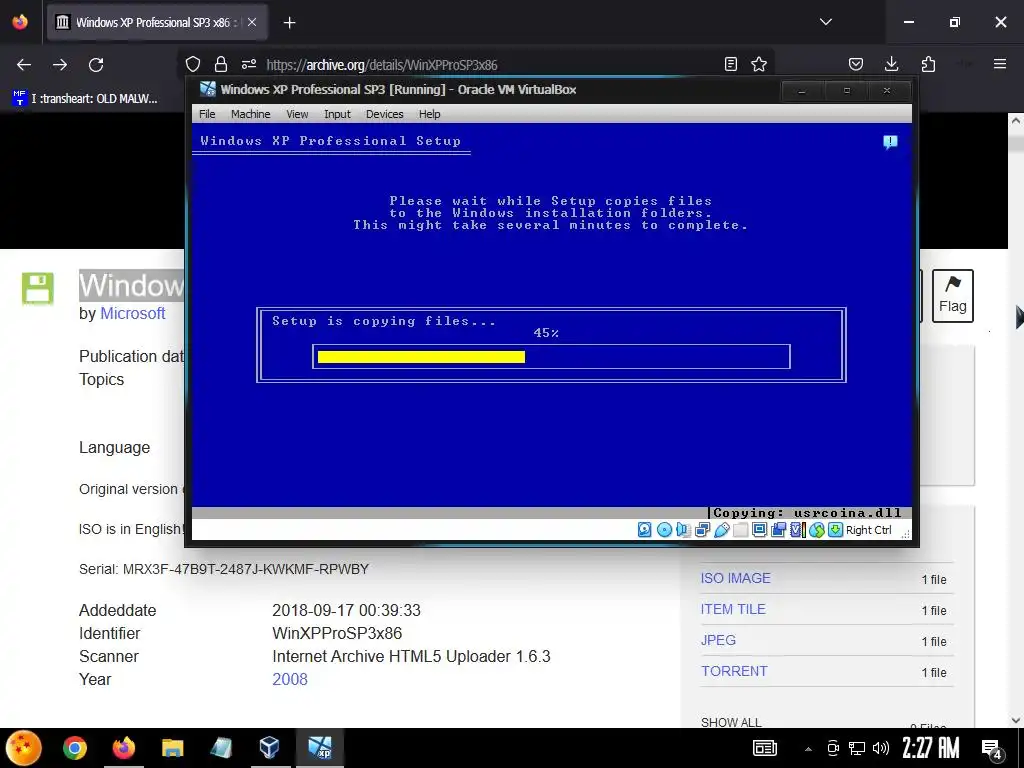Image resolution: width=1024 pixels, height=768 pixels.
Task: Open the transheart OLD MALW bookmark
Action: pos(85,99)
